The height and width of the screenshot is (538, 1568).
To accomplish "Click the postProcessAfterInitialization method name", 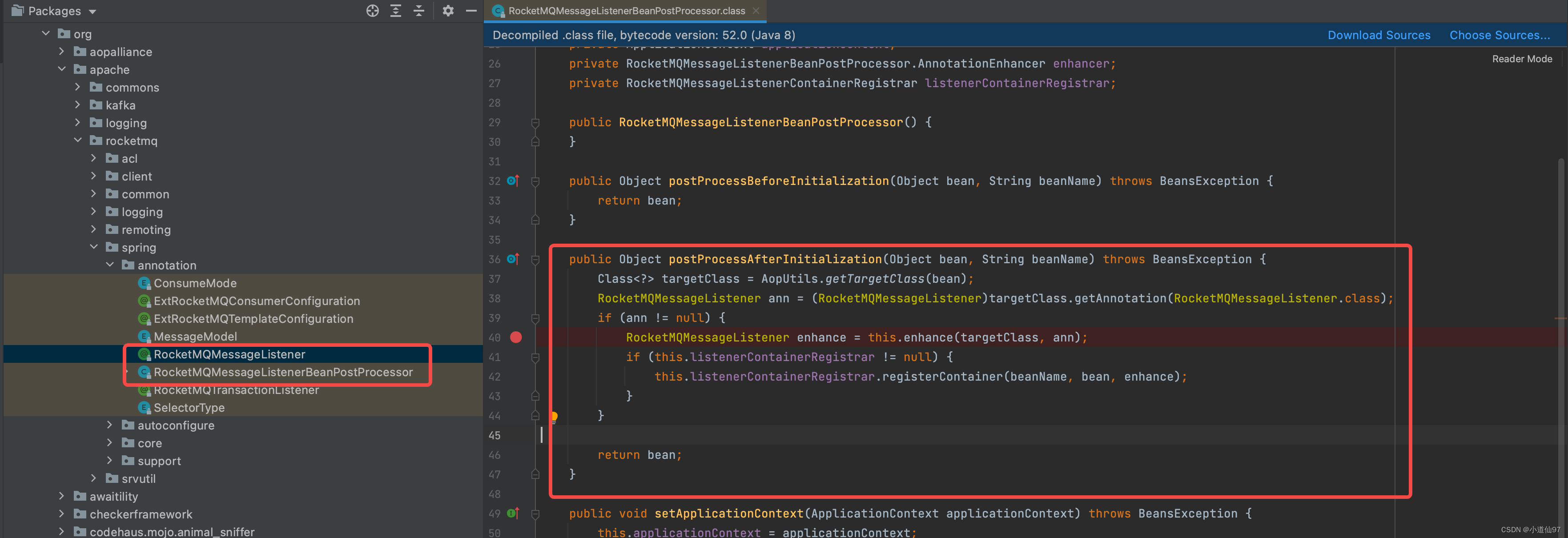I will click(x=775, y=259).
